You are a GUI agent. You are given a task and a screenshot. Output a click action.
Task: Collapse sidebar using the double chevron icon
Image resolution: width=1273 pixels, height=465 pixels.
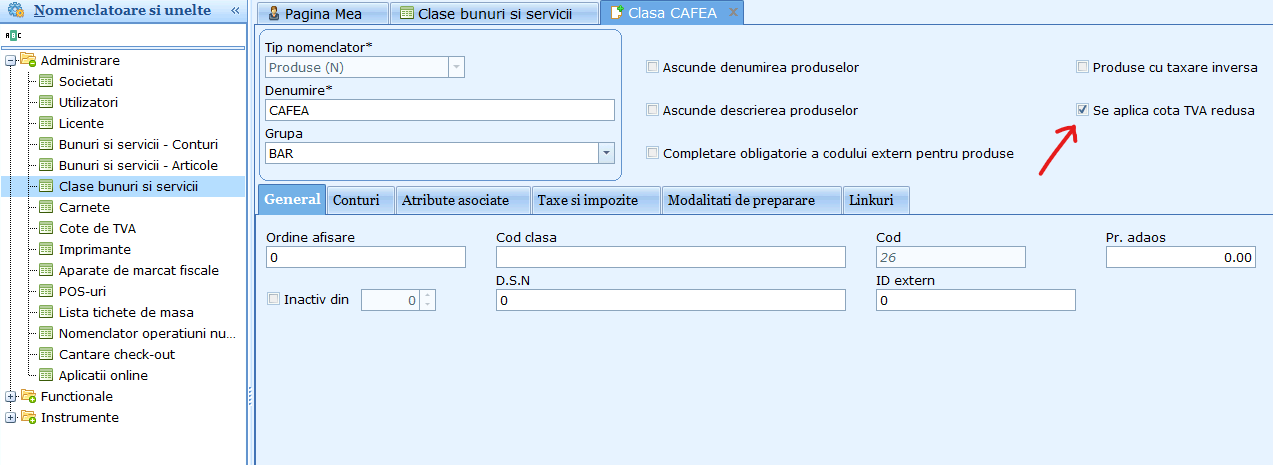(234, 11)
